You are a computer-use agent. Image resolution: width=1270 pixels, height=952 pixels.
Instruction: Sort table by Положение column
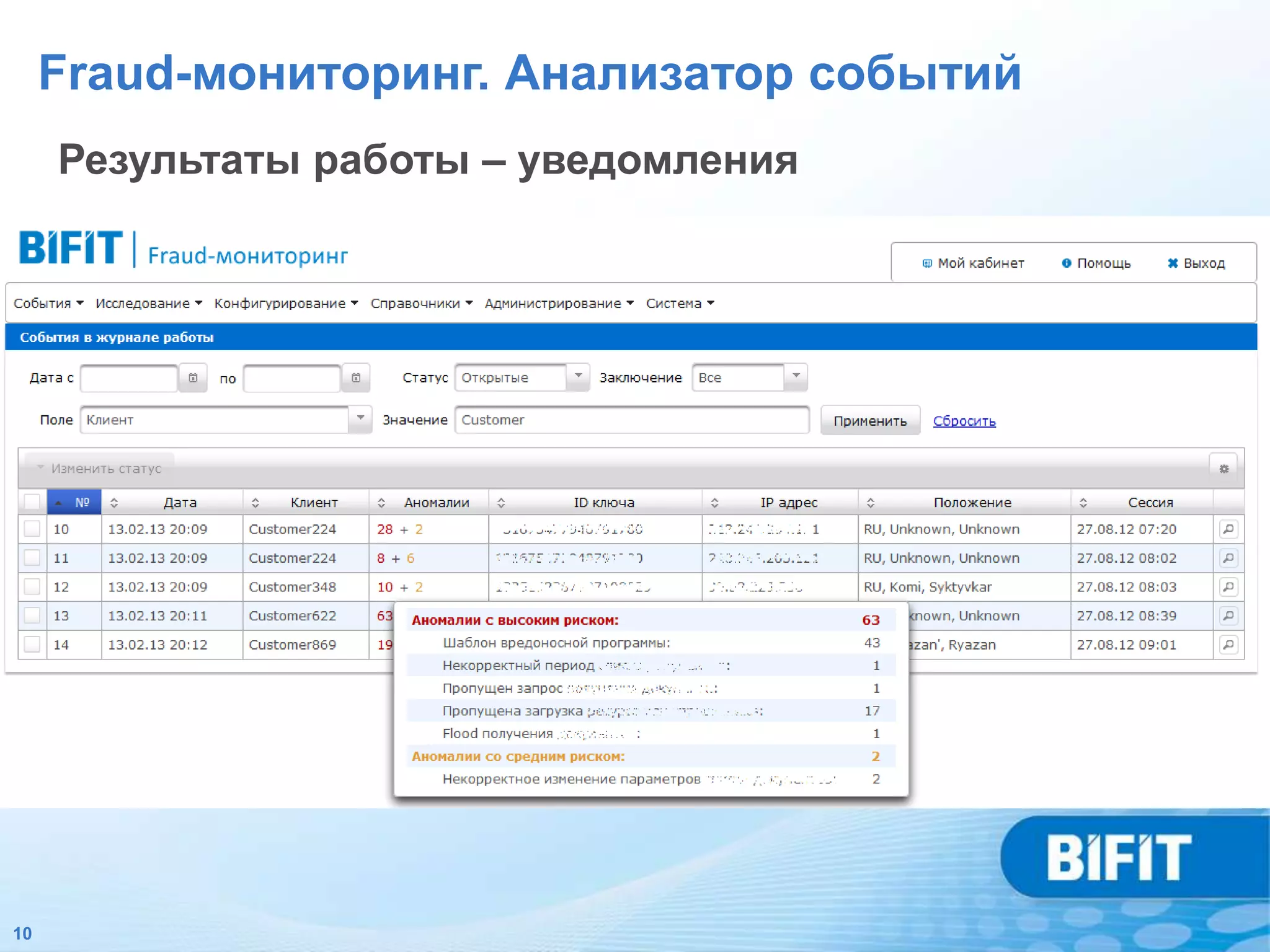click(964, 502)
